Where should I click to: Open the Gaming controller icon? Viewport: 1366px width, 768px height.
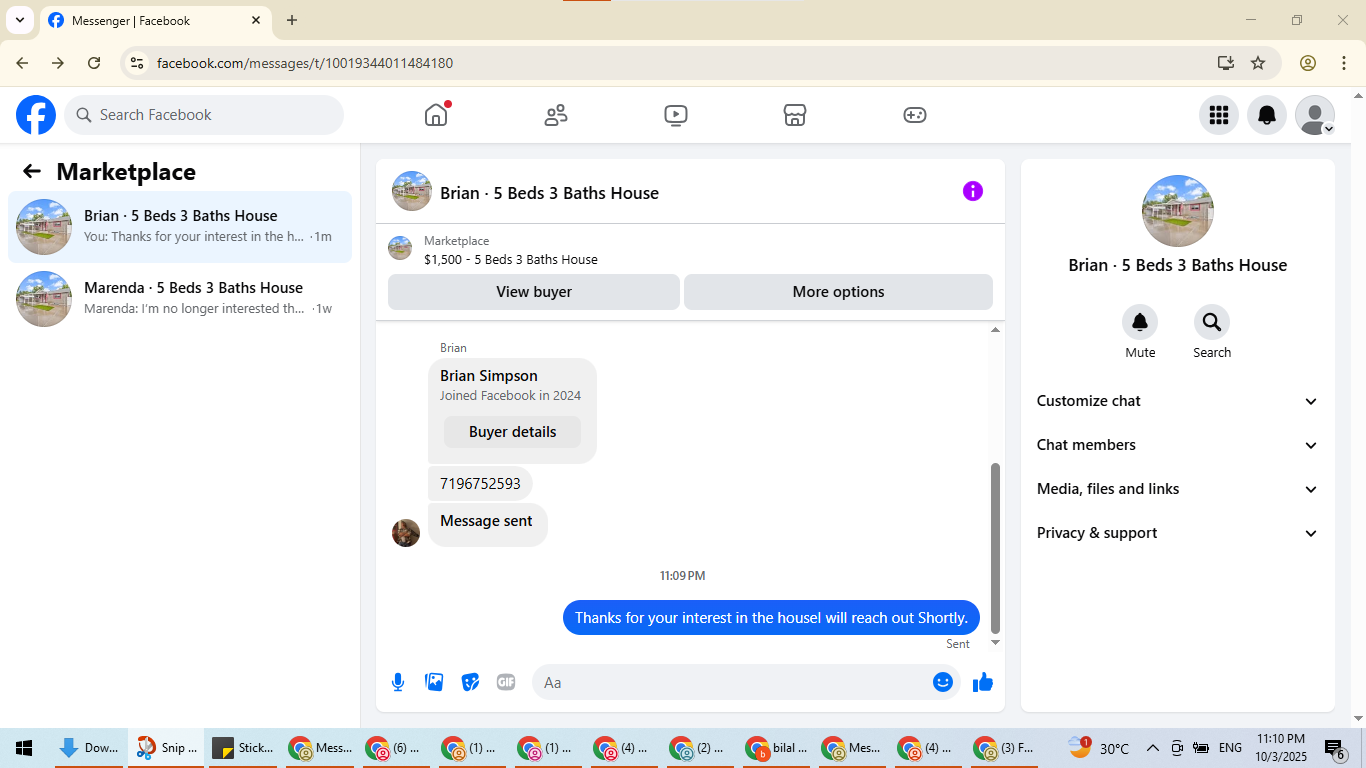coord(915,115)
